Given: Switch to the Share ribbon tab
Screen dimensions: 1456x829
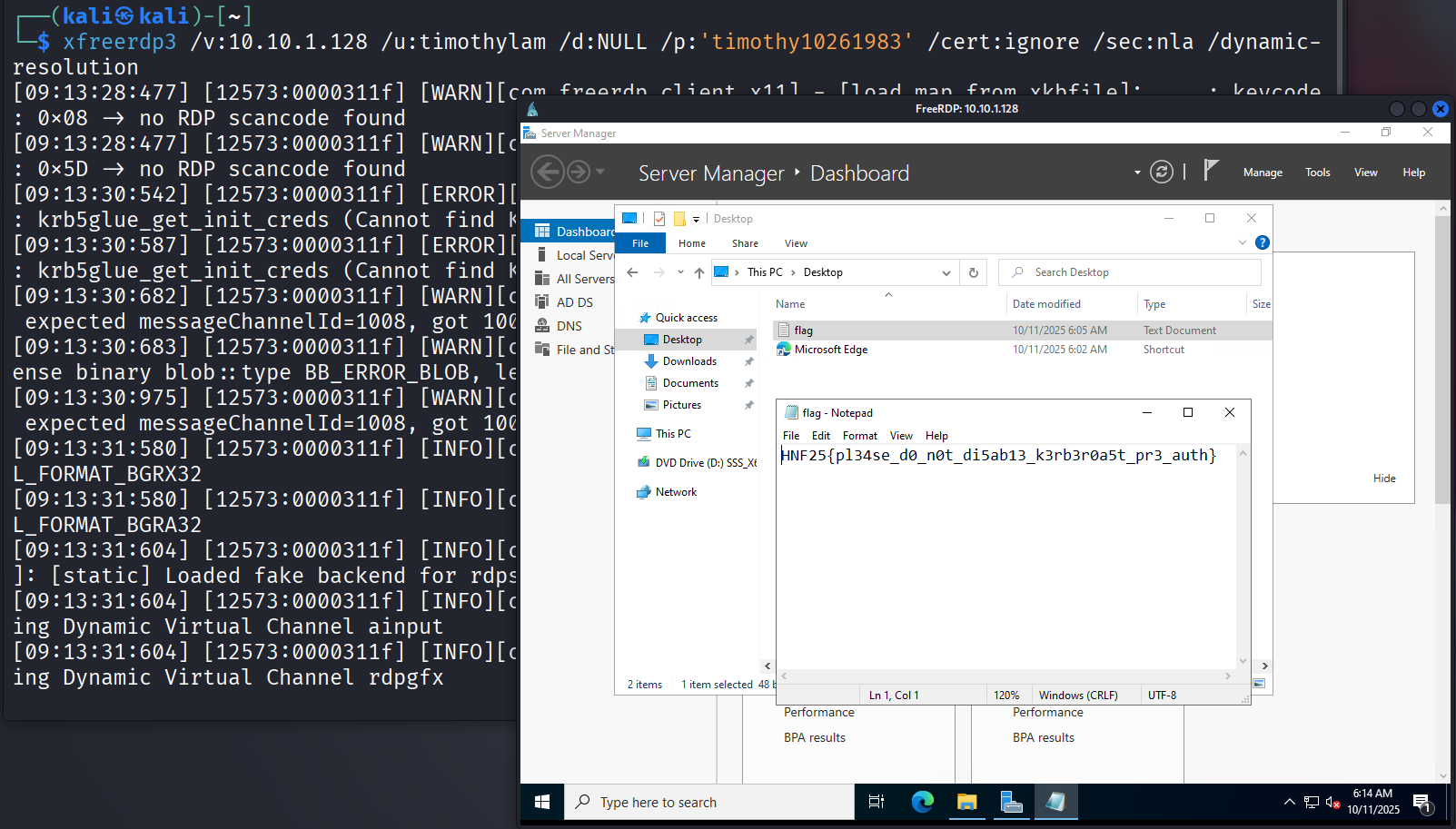Looking at the screenshot, I should click(x=745, y=243).
